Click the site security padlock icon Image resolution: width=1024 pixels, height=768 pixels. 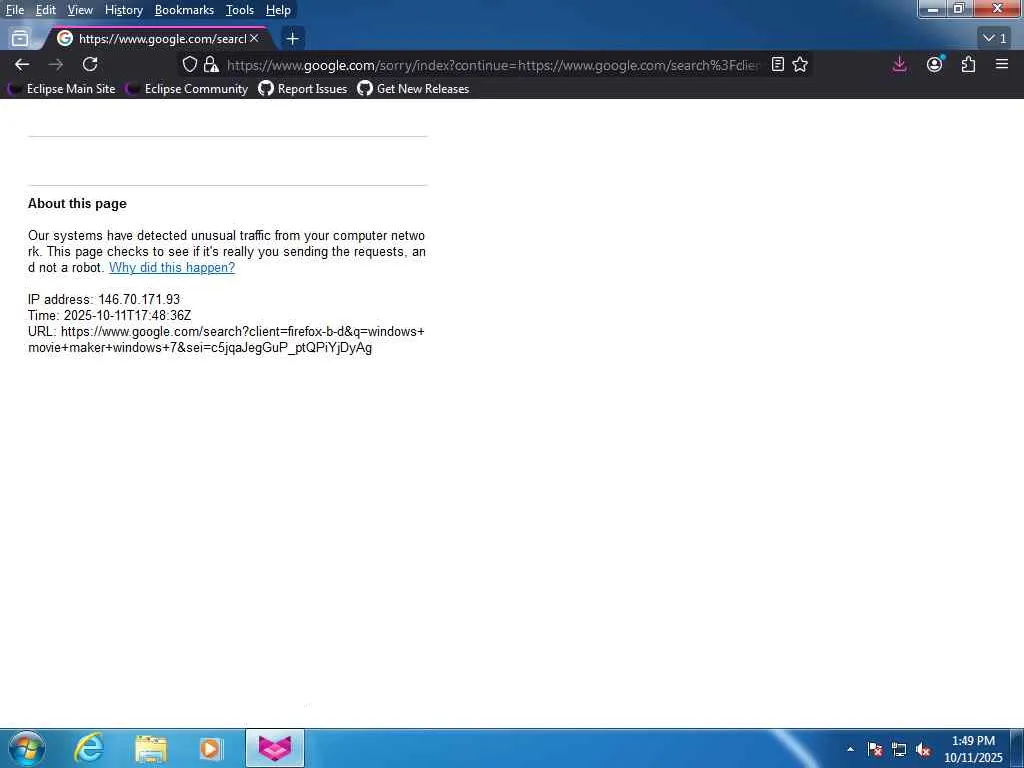[x=210, y=64]
